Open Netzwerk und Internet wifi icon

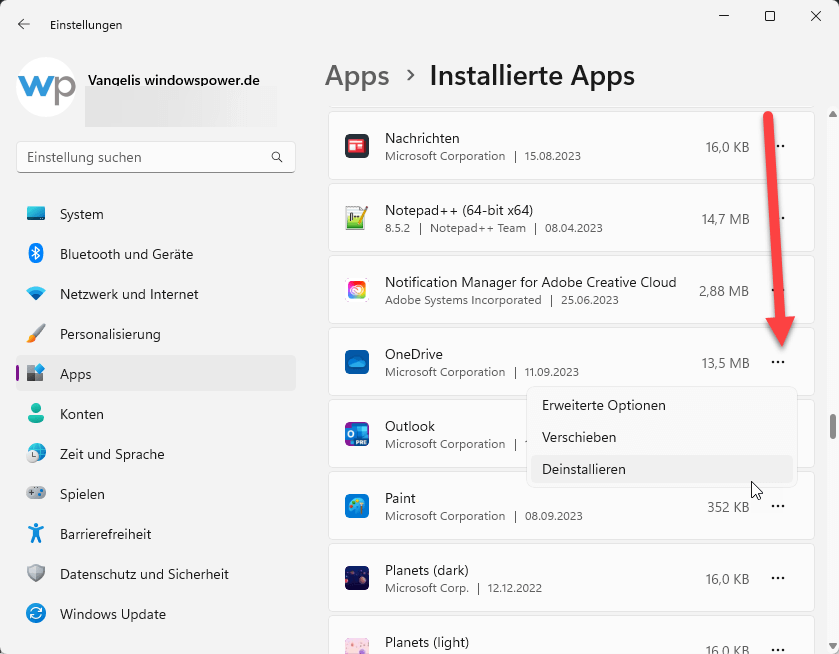tap(36, 293)
